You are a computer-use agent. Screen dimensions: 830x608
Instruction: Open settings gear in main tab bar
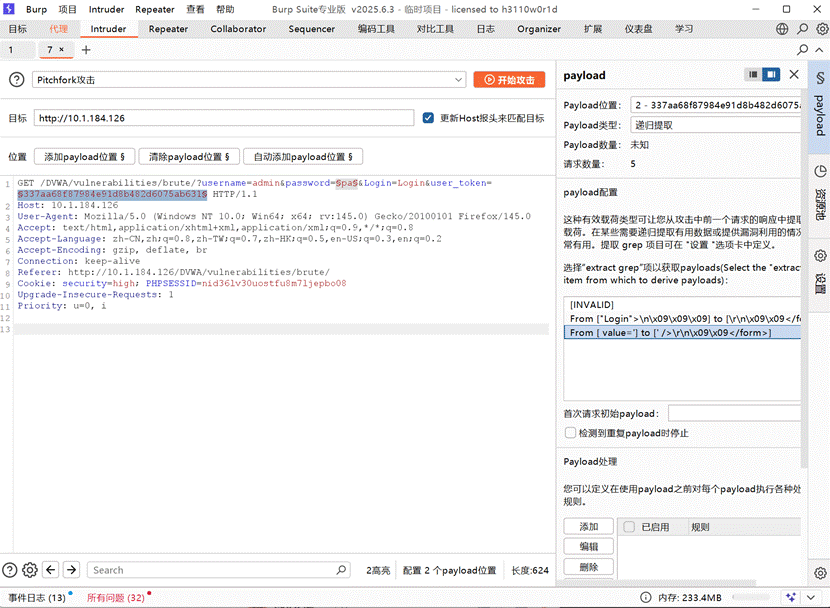822,29
